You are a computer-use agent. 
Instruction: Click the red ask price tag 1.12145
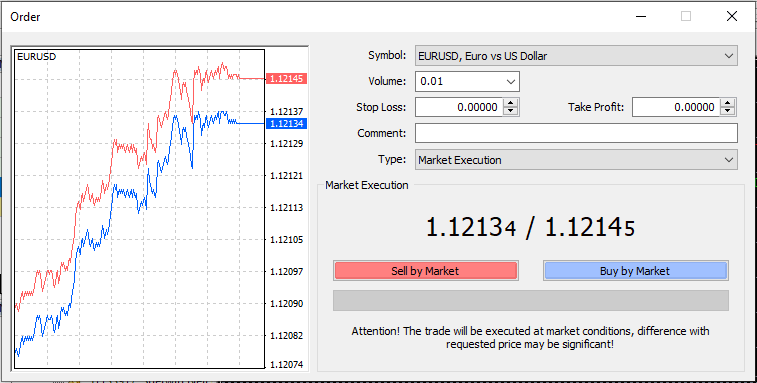(286, 79)
